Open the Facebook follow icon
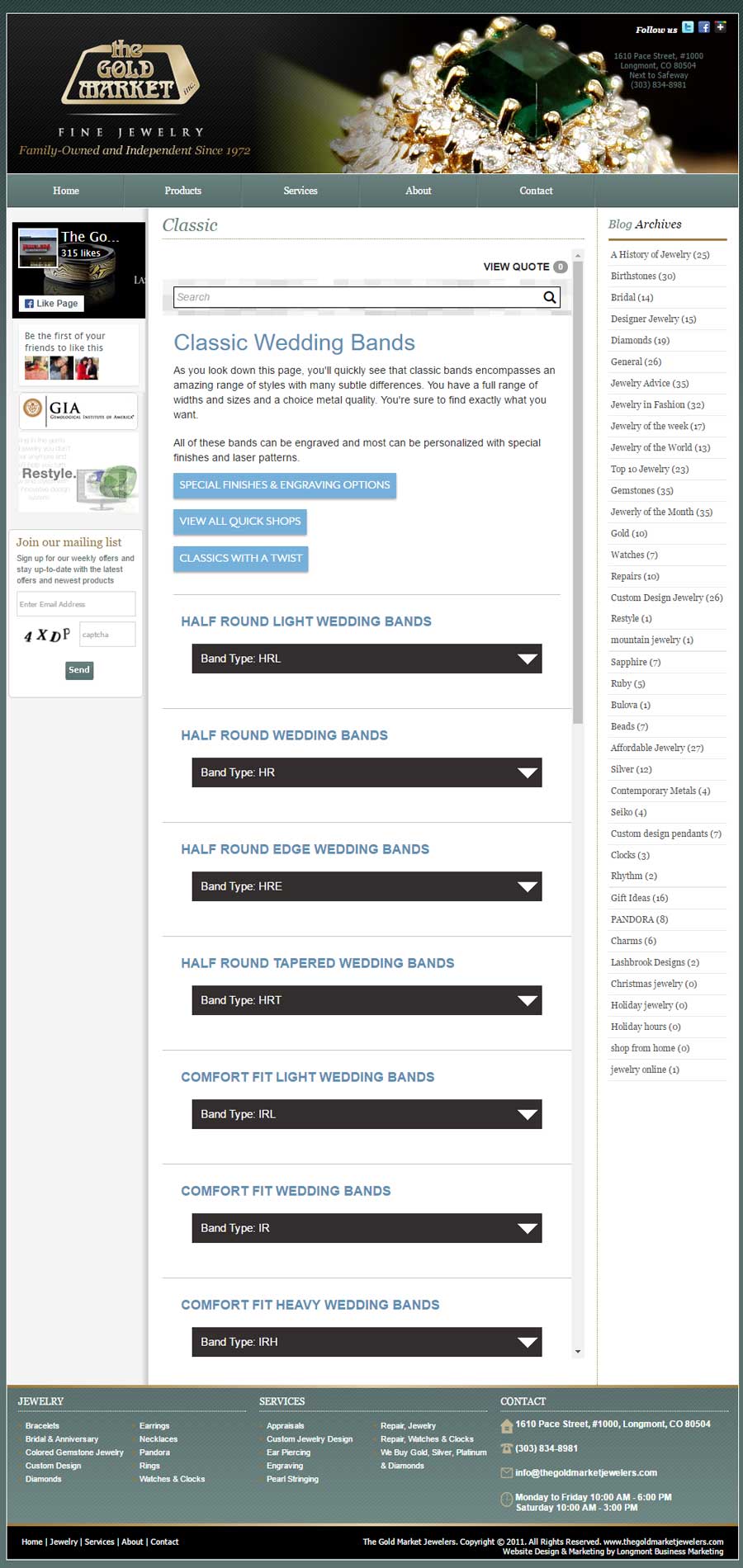The width and height of the screenshot is (743, 1568). 704,27
